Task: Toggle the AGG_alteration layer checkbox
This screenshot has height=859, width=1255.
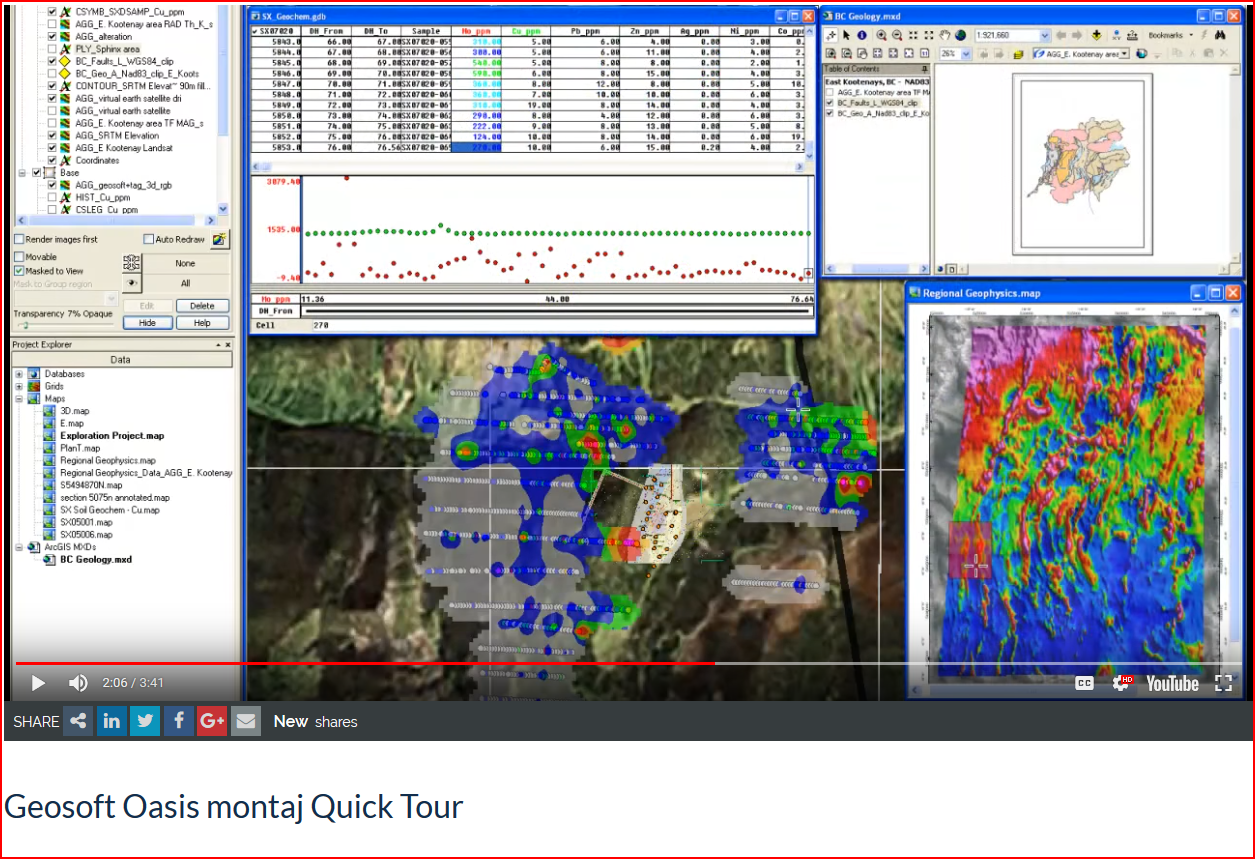Action: [53, 37]
